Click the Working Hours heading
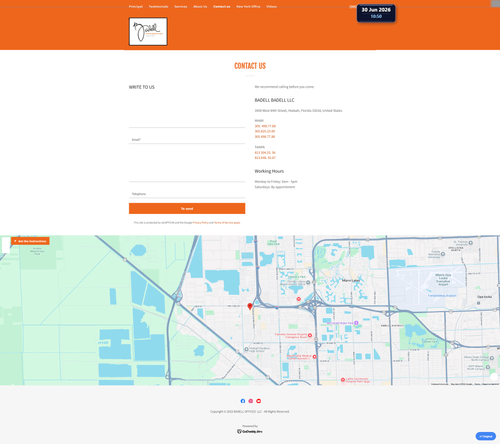Screen dimensions: 500x444 click(269, 171)
